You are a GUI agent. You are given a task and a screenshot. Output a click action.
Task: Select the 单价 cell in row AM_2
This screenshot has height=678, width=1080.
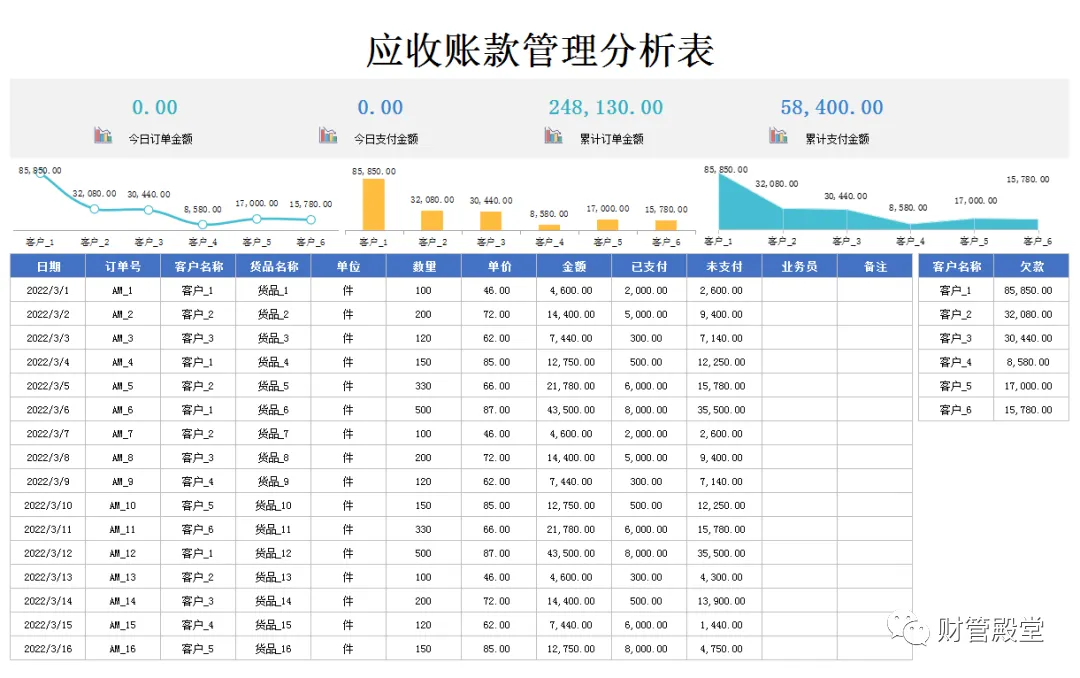click(x=497, y=314)
